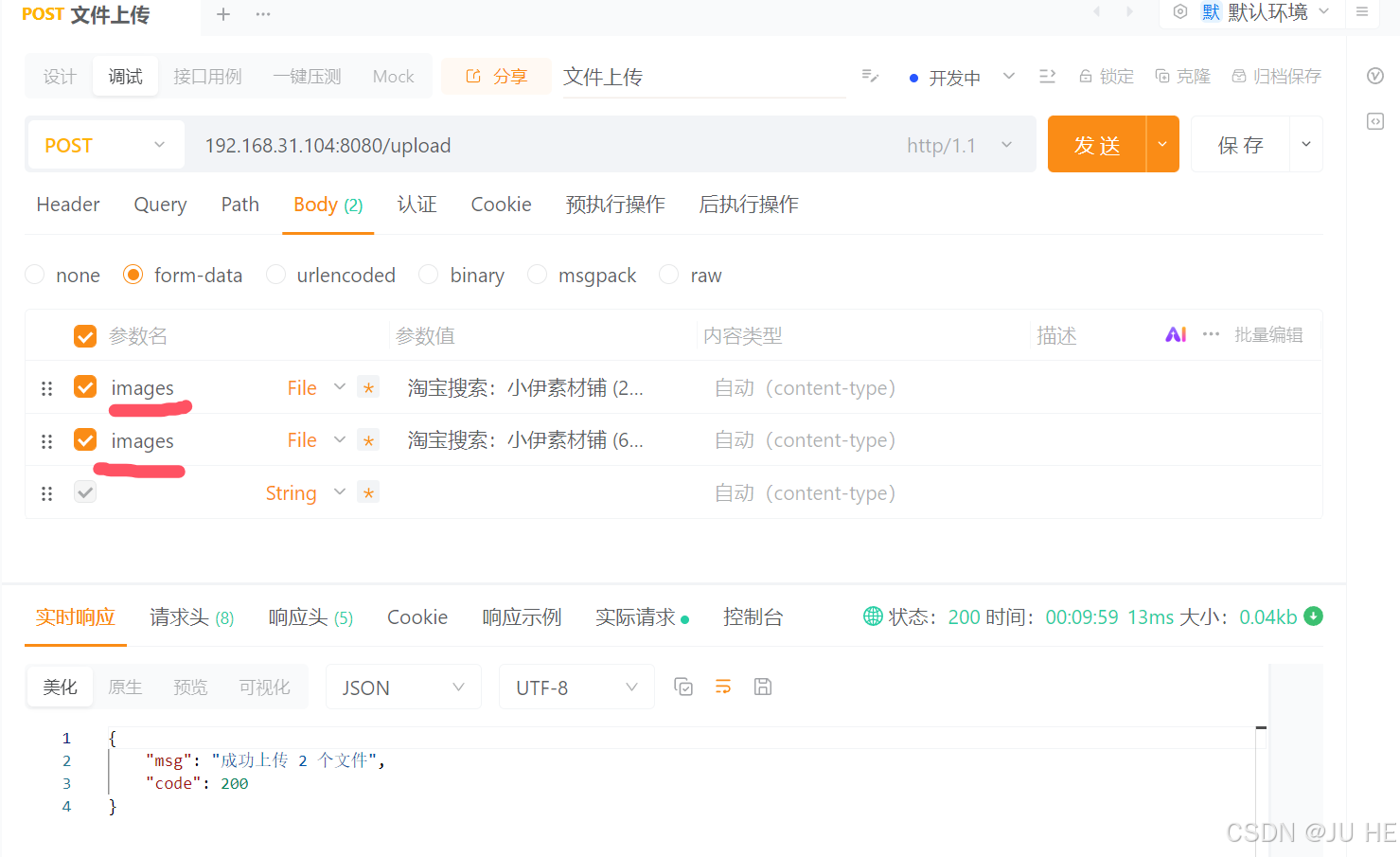Screen dimensions: 1400x857
Task: Open the JSON format dropdown
Action: (x=403, y=687)
